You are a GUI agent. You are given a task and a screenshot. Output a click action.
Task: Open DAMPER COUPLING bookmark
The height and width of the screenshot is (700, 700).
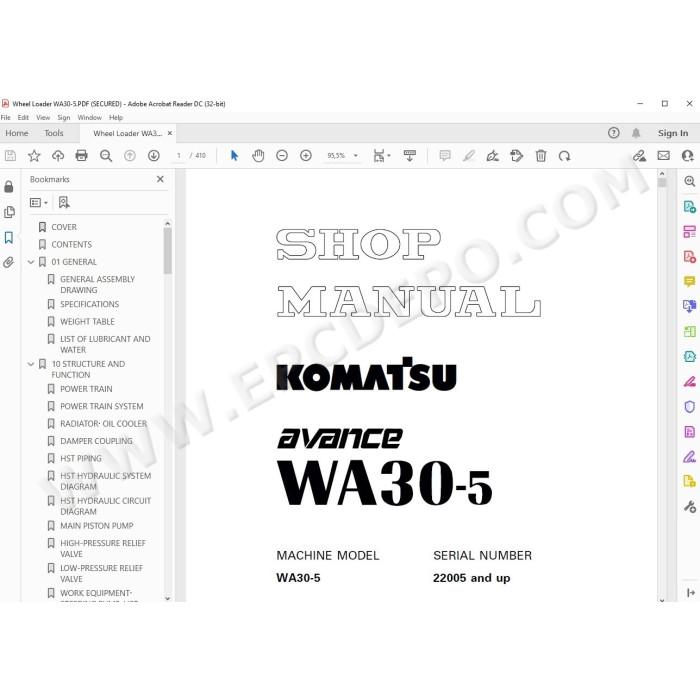[x=96, y=442]
